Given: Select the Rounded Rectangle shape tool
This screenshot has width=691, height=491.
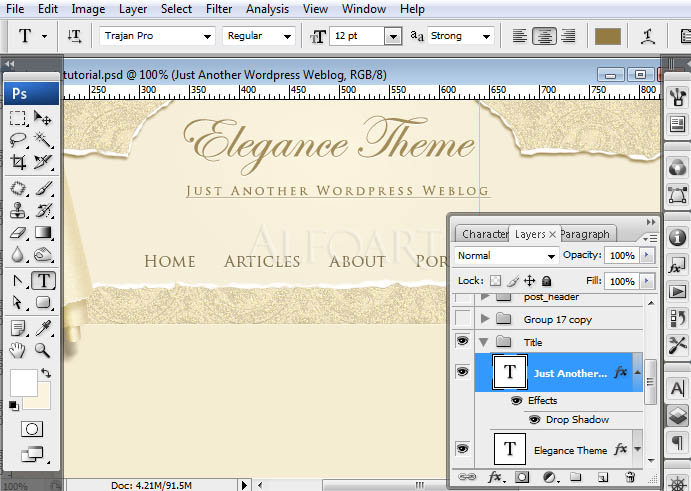Looking at the screenshot, I should (43, 302).
